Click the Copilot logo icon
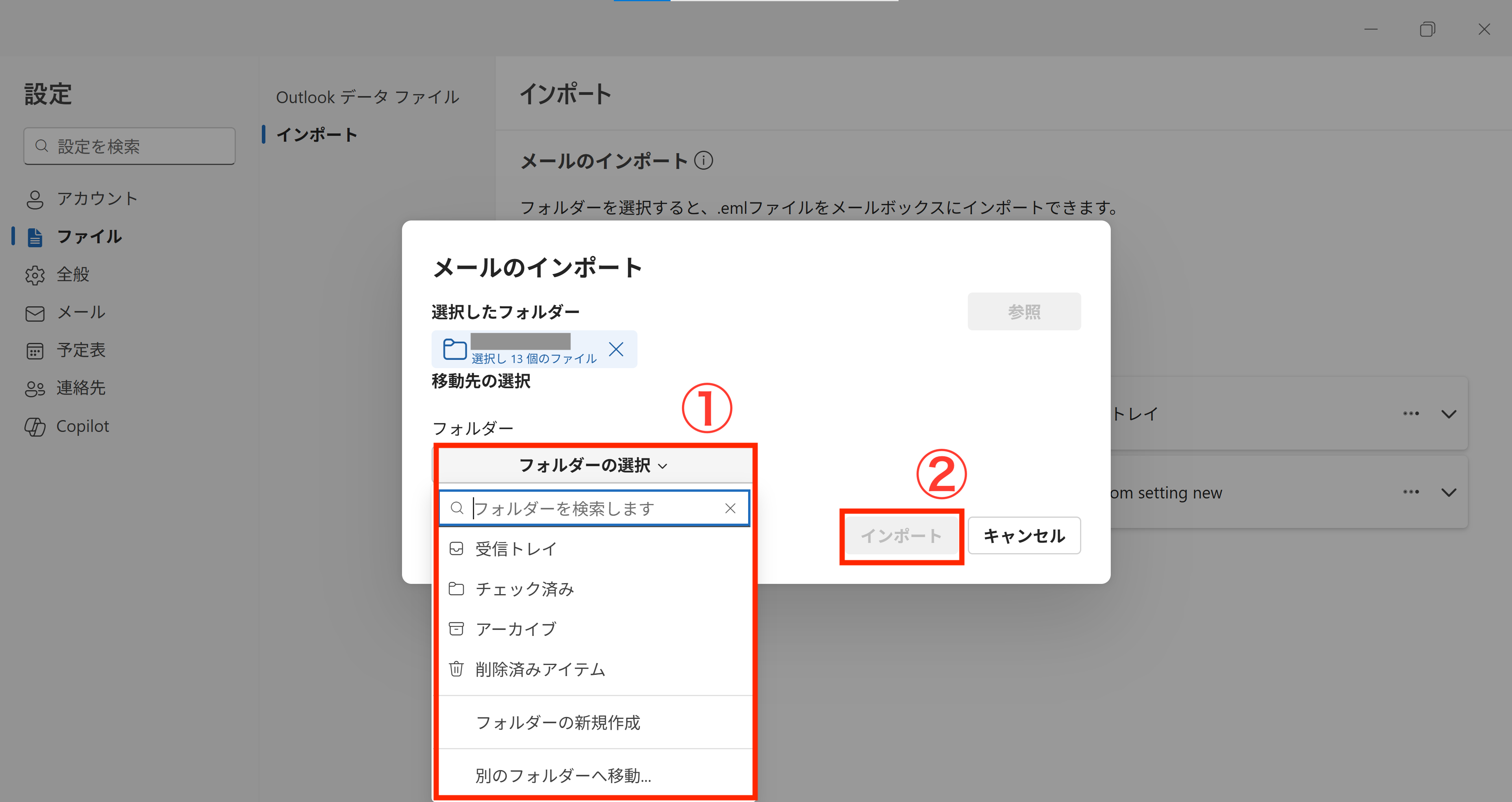The image size is (1512, 802). 35,427
